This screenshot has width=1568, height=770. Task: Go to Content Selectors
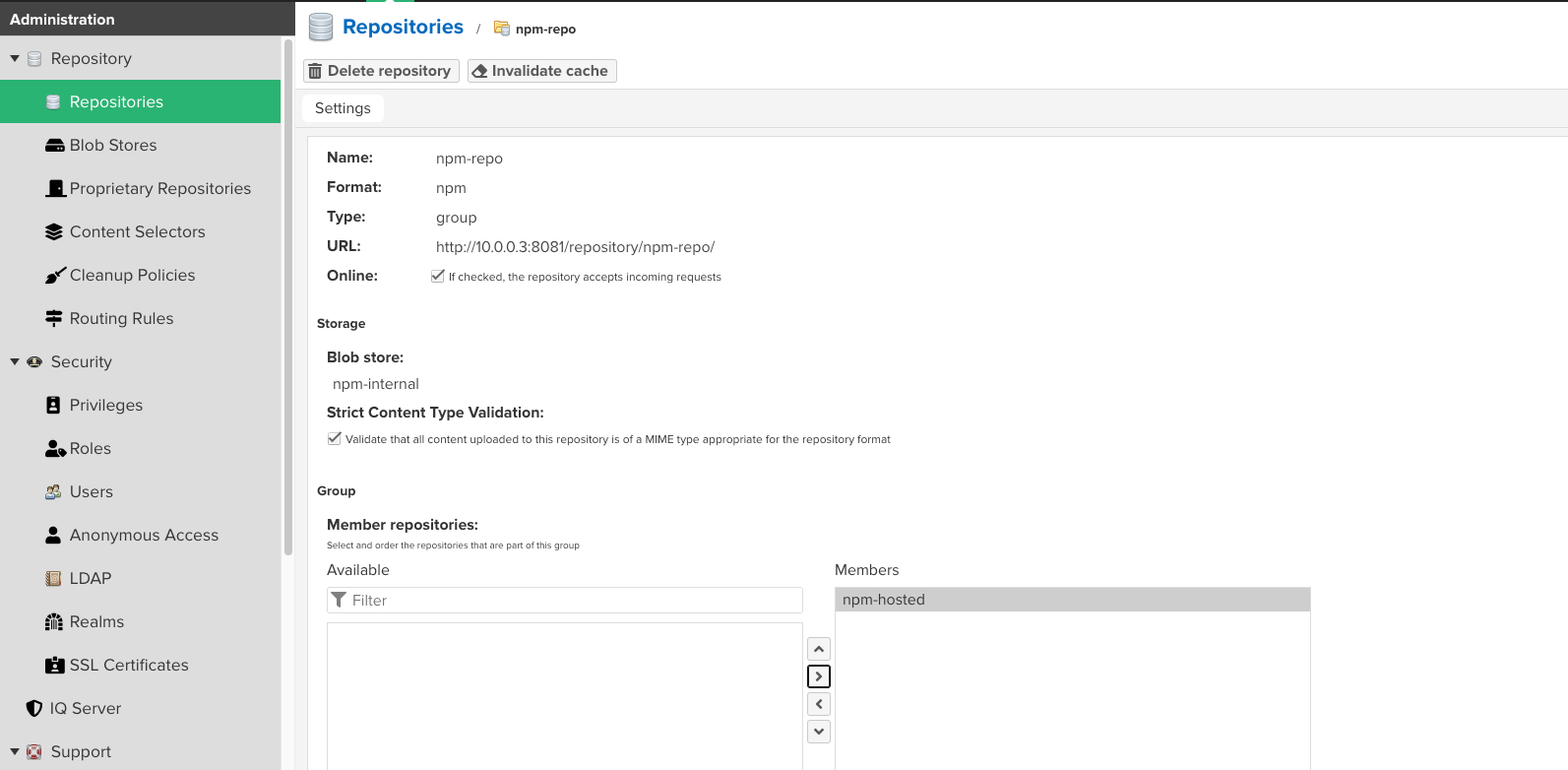click(x=140, y=232)
